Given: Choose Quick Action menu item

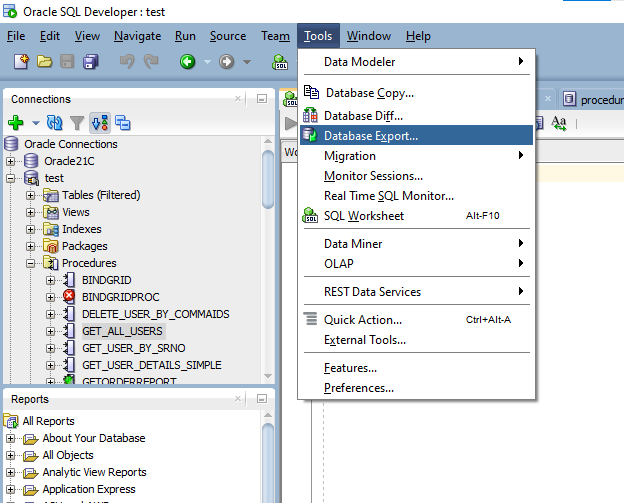Looking at the screenshot, I should click(416, 320).
